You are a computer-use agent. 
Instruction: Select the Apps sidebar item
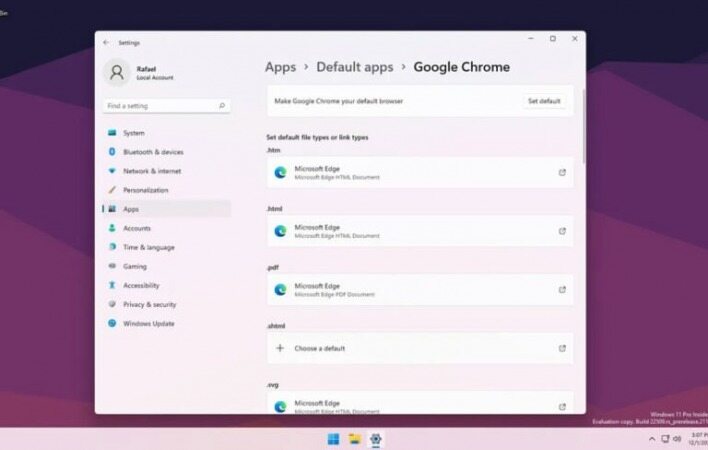(x=167, y=209)
